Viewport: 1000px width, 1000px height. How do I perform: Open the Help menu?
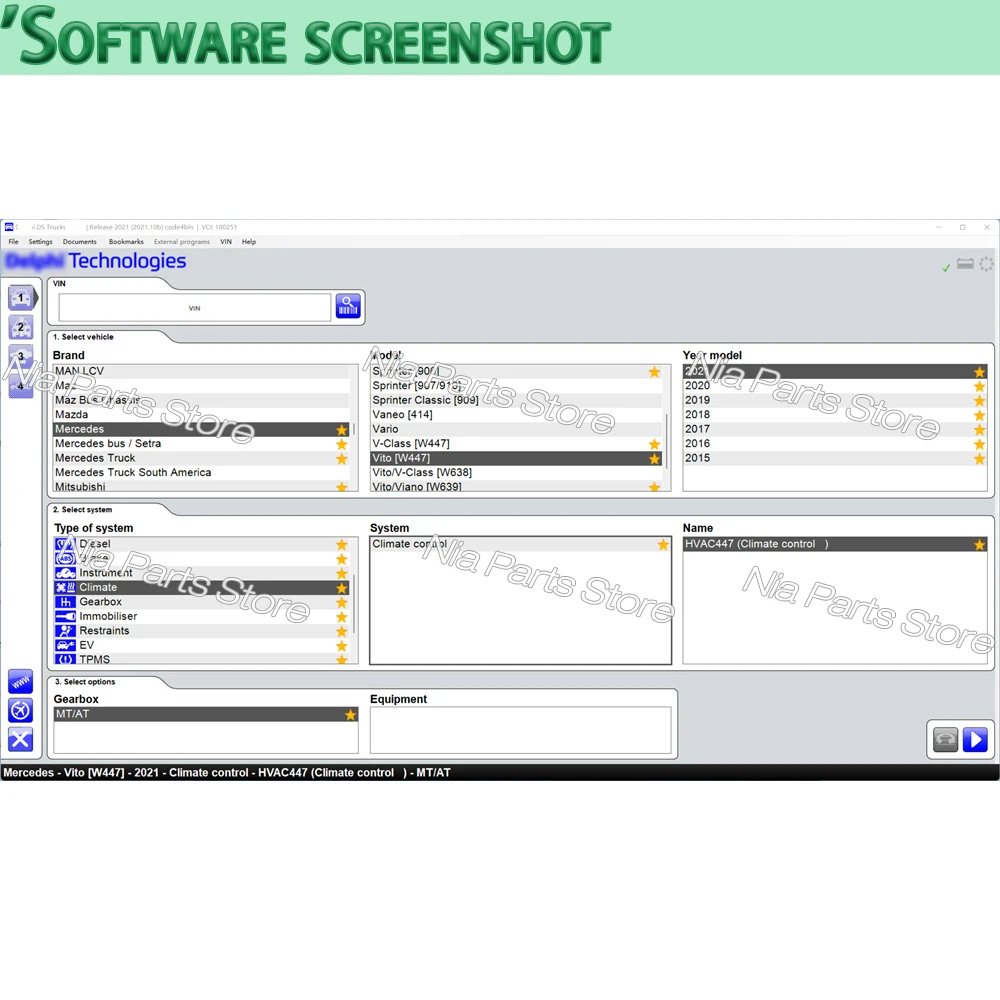pos(249,242)
